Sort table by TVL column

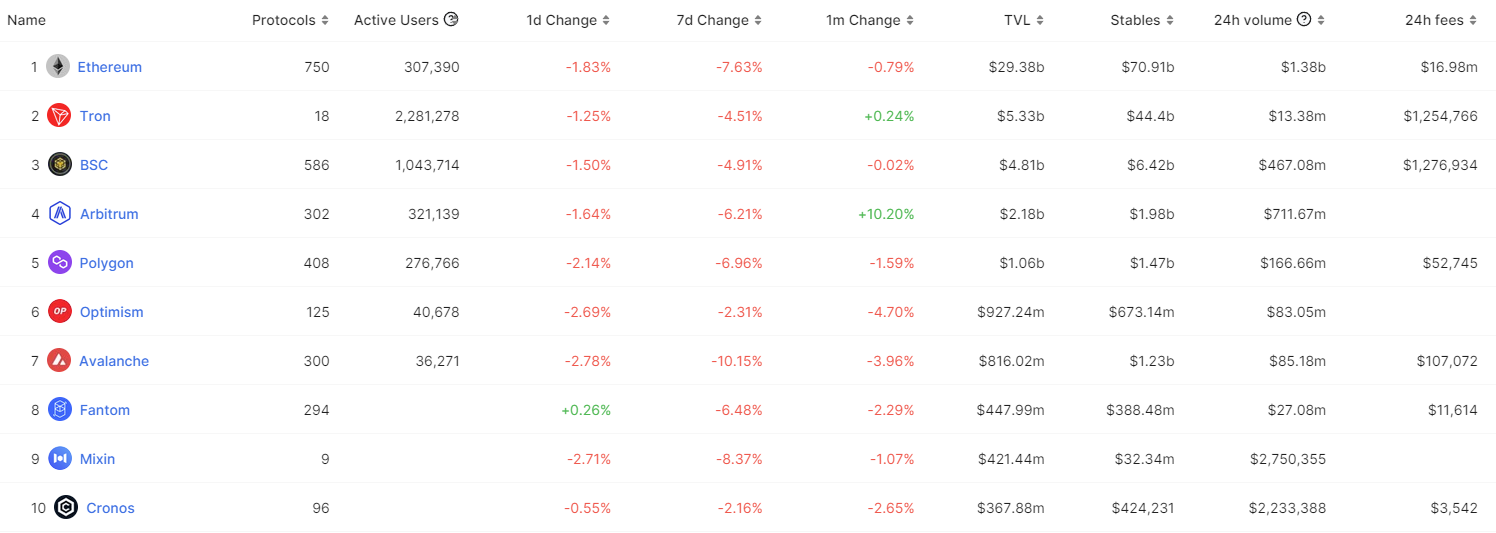tap(1024, 20)
